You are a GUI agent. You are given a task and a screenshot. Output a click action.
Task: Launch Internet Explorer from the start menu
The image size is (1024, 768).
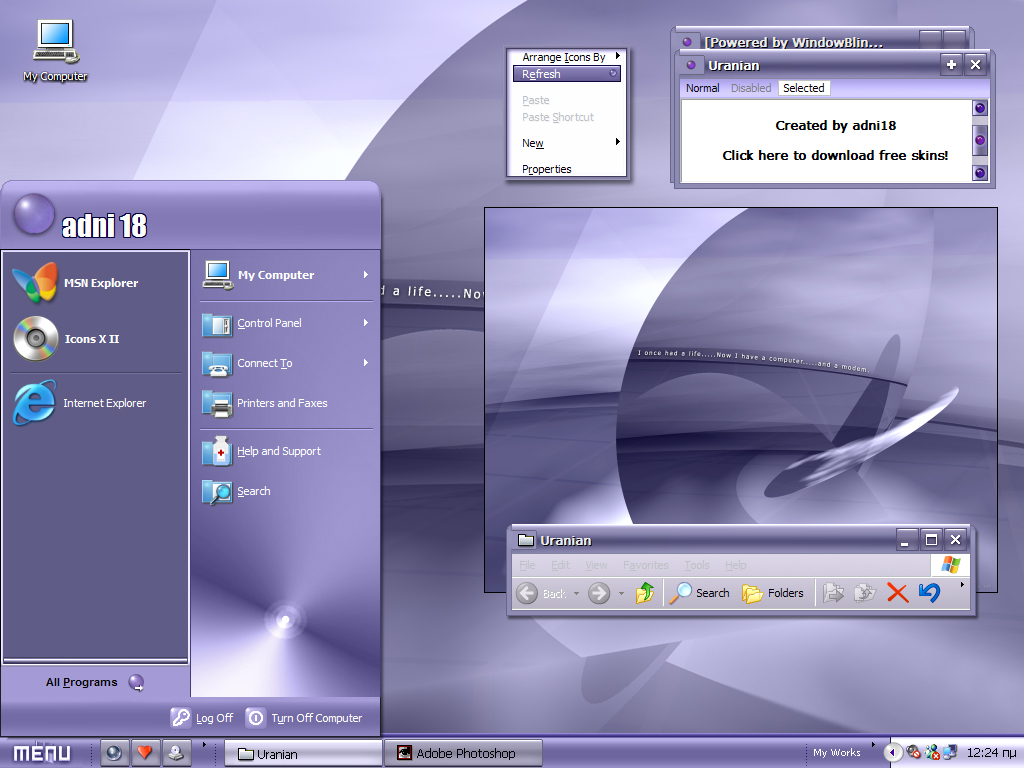click(80, 403)
